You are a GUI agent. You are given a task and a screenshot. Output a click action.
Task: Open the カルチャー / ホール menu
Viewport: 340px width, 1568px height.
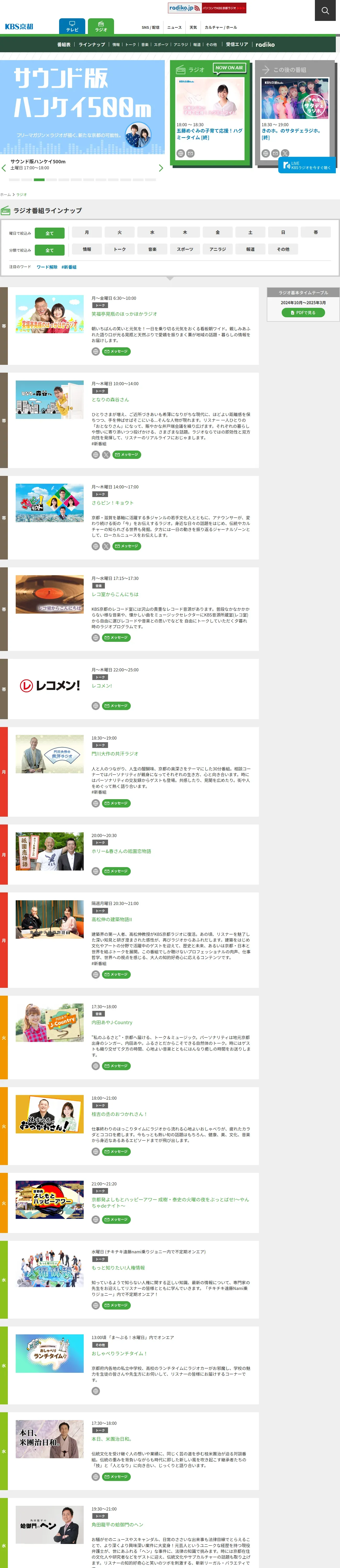click(x=220, y=27)
